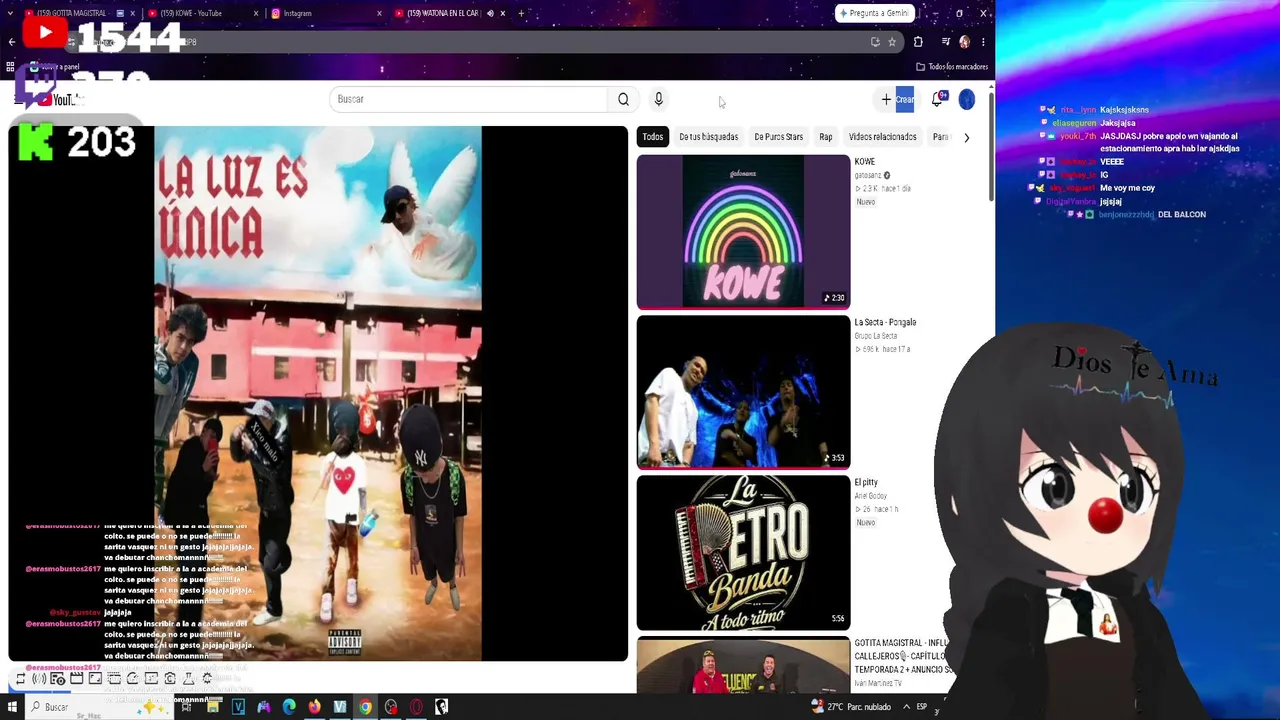1280x720 pixels.
Task: Mute the WATONA EN EL CAR tab audio
Action: [490, 13]
